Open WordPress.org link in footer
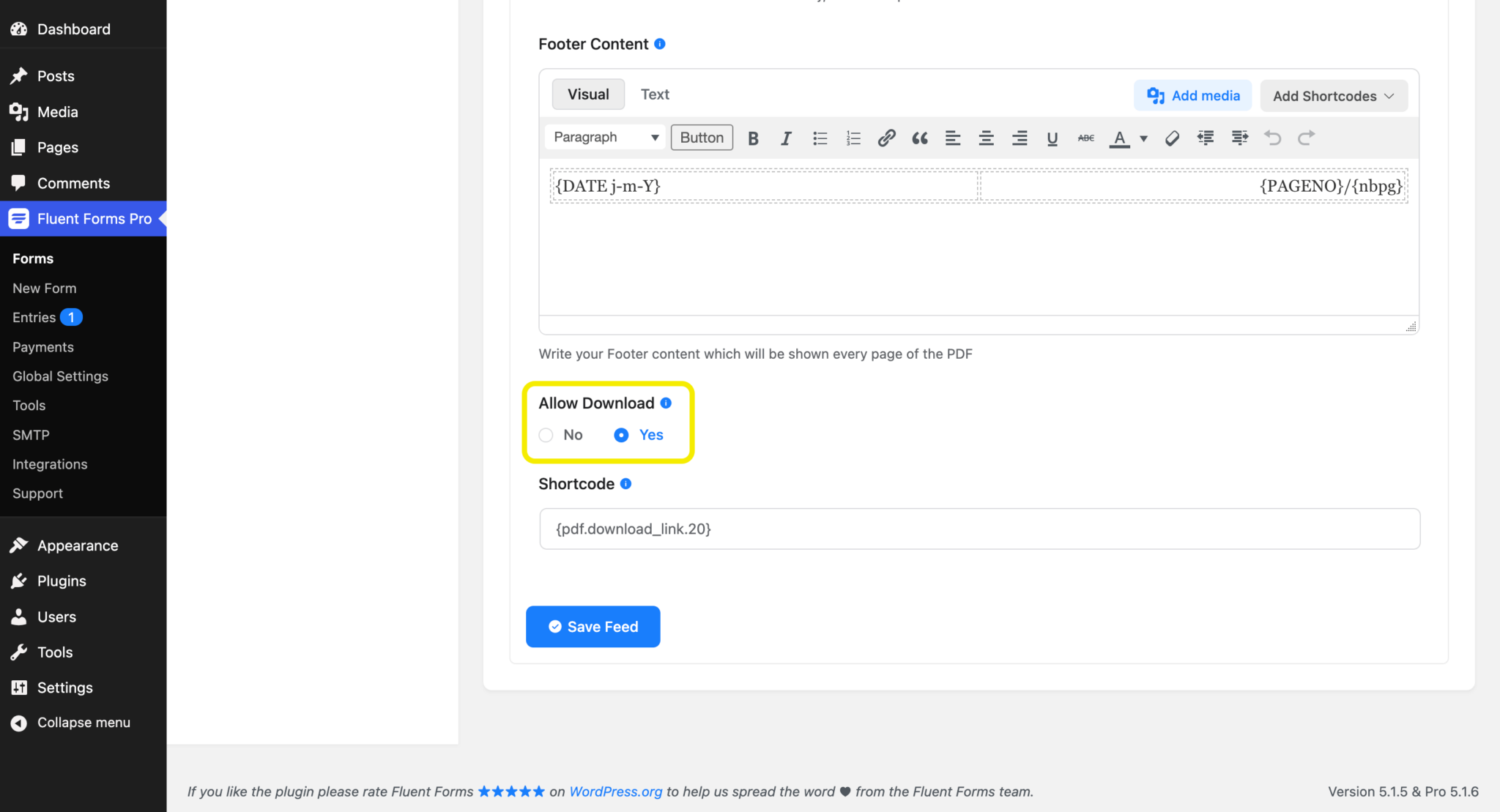 (x=616, y=791)
